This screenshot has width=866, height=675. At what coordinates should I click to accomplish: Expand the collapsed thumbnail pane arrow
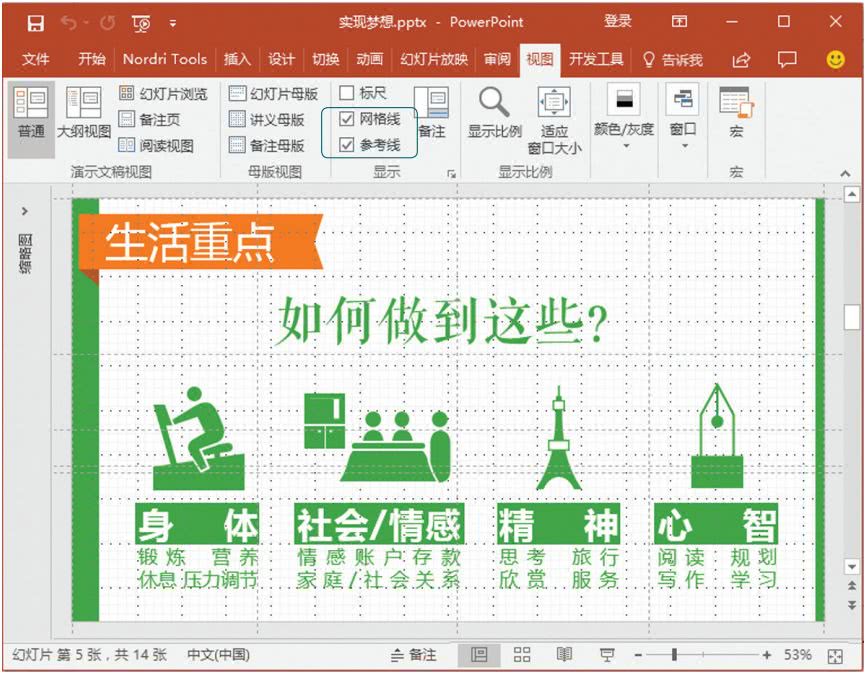coord(25,211)
